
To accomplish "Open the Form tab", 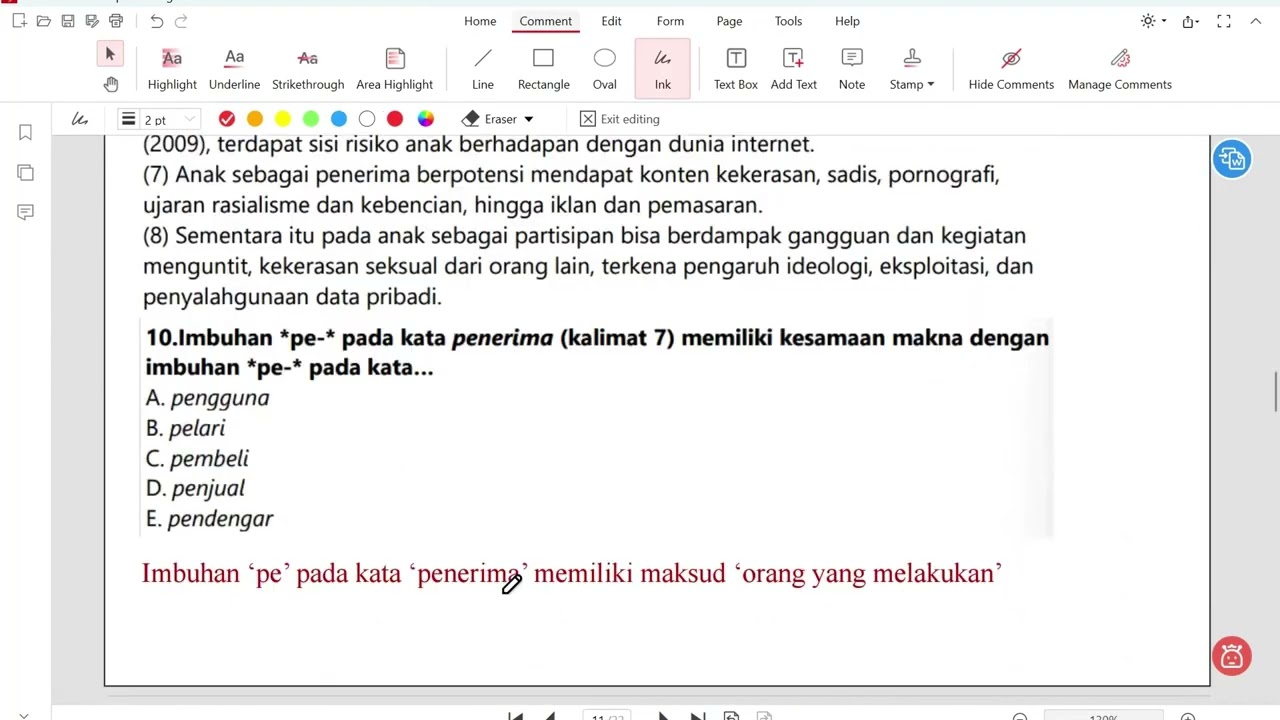I will (x=670, y=21).
